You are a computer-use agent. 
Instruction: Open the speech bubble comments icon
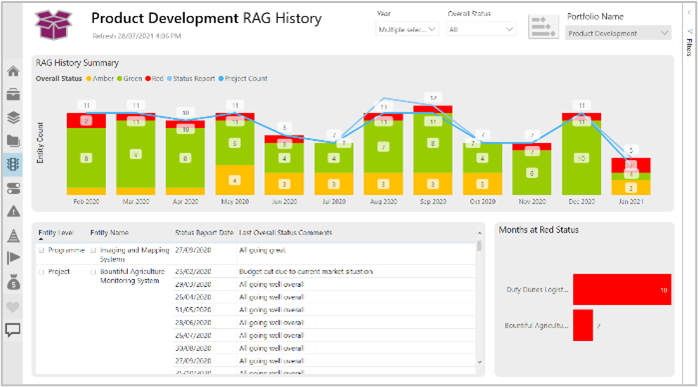click(x=13, y=330)
